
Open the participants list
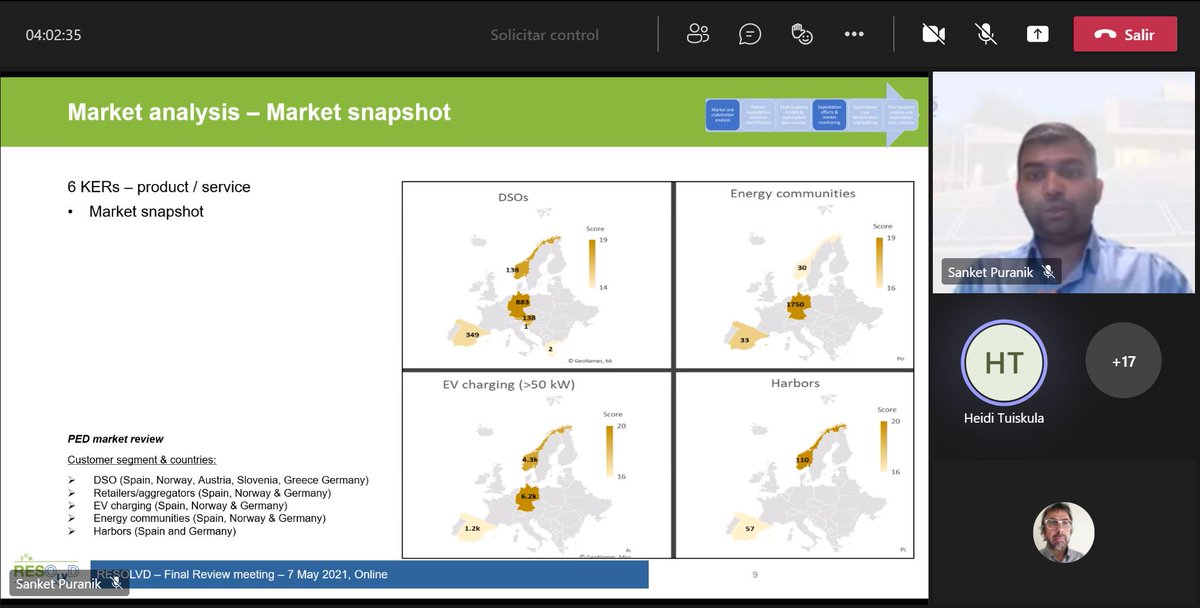[x=698, y=33]
